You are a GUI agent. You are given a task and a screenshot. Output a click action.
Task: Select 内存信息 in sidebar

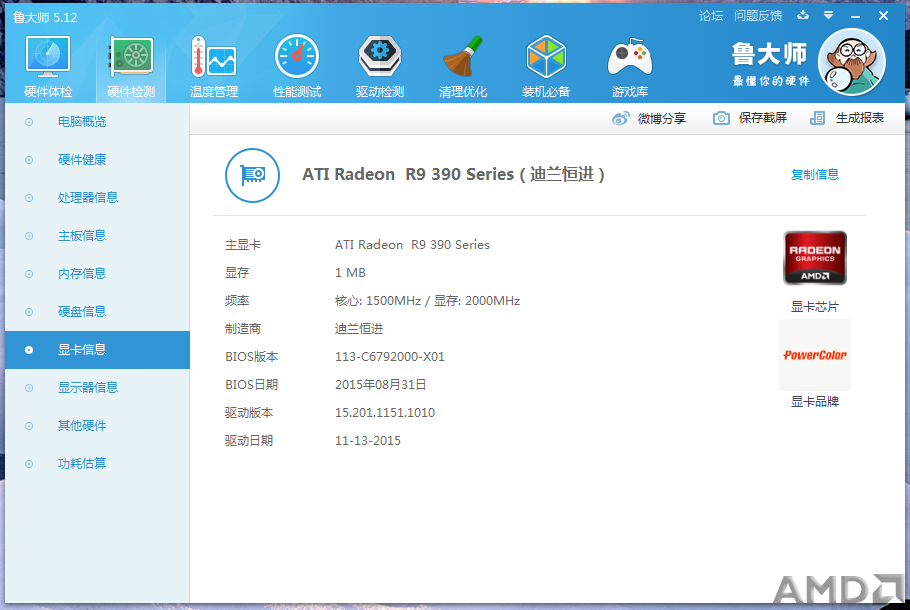(x=98, y=274)
